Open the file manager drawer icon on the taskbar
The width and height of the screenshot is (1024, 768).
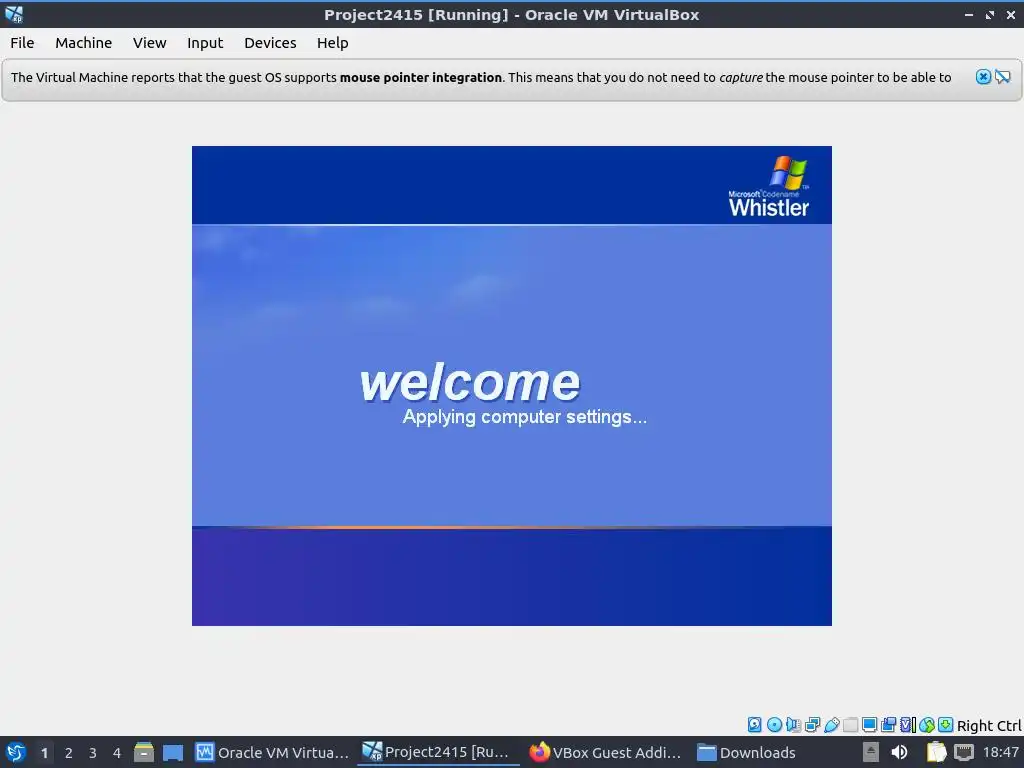click(x=144, y=752)
